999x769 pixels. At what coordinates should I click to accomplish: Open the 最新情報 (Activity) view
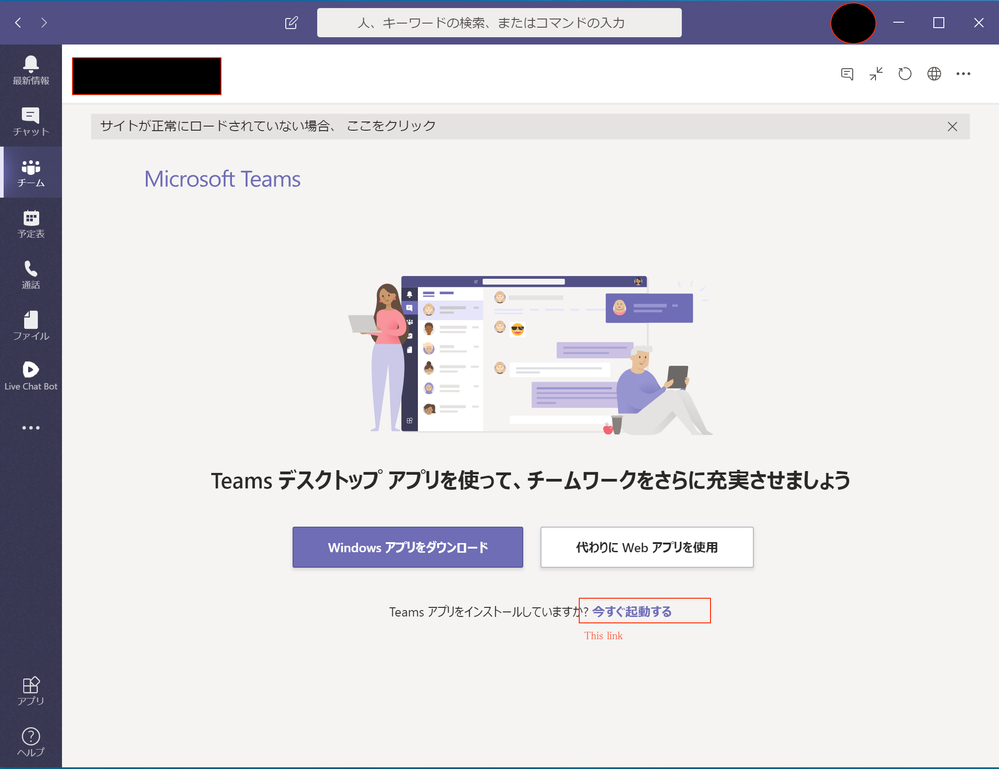point(31,68)
